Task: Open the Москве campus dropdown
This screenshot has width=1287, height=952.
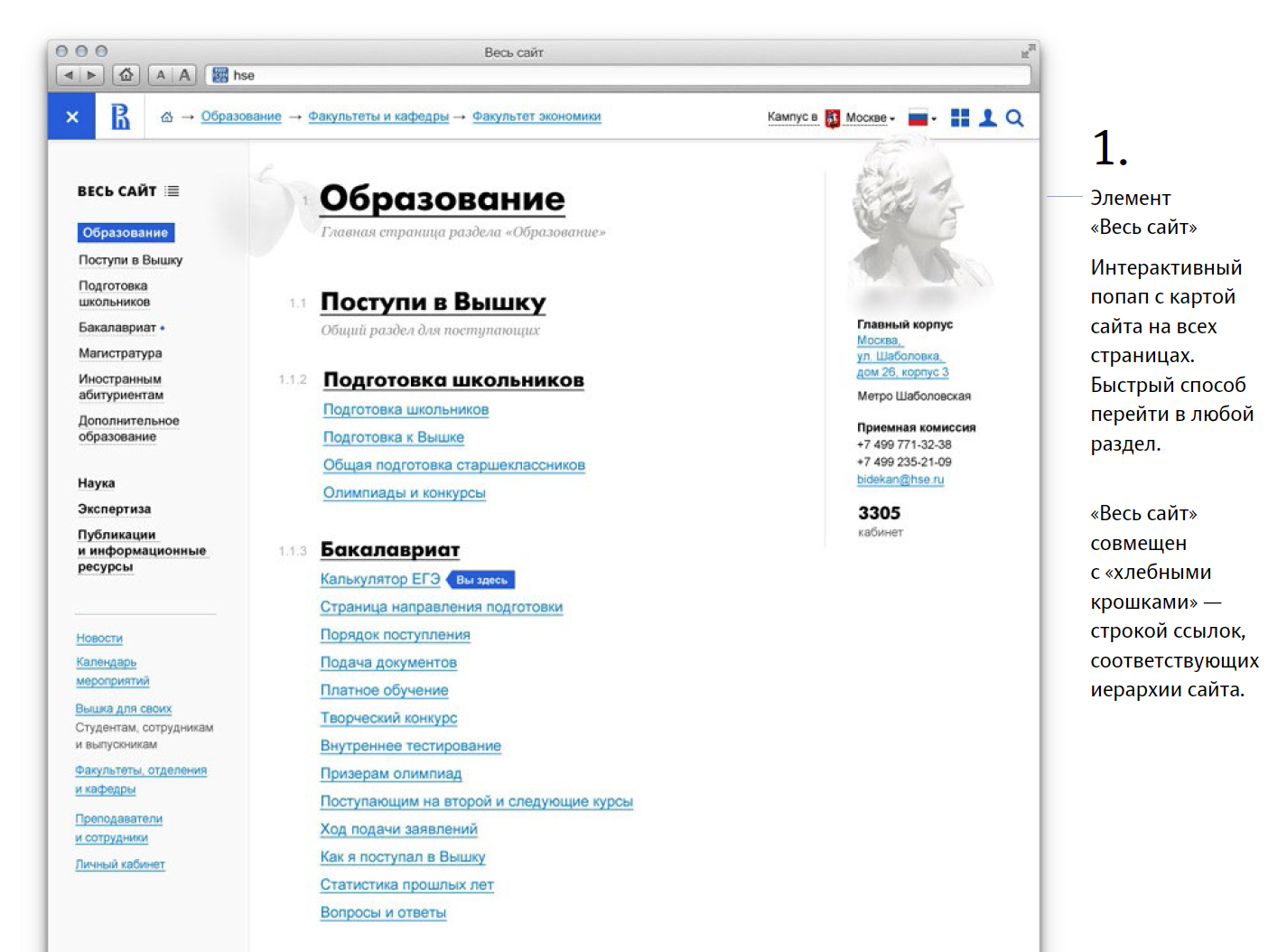Action: point(870,117)
